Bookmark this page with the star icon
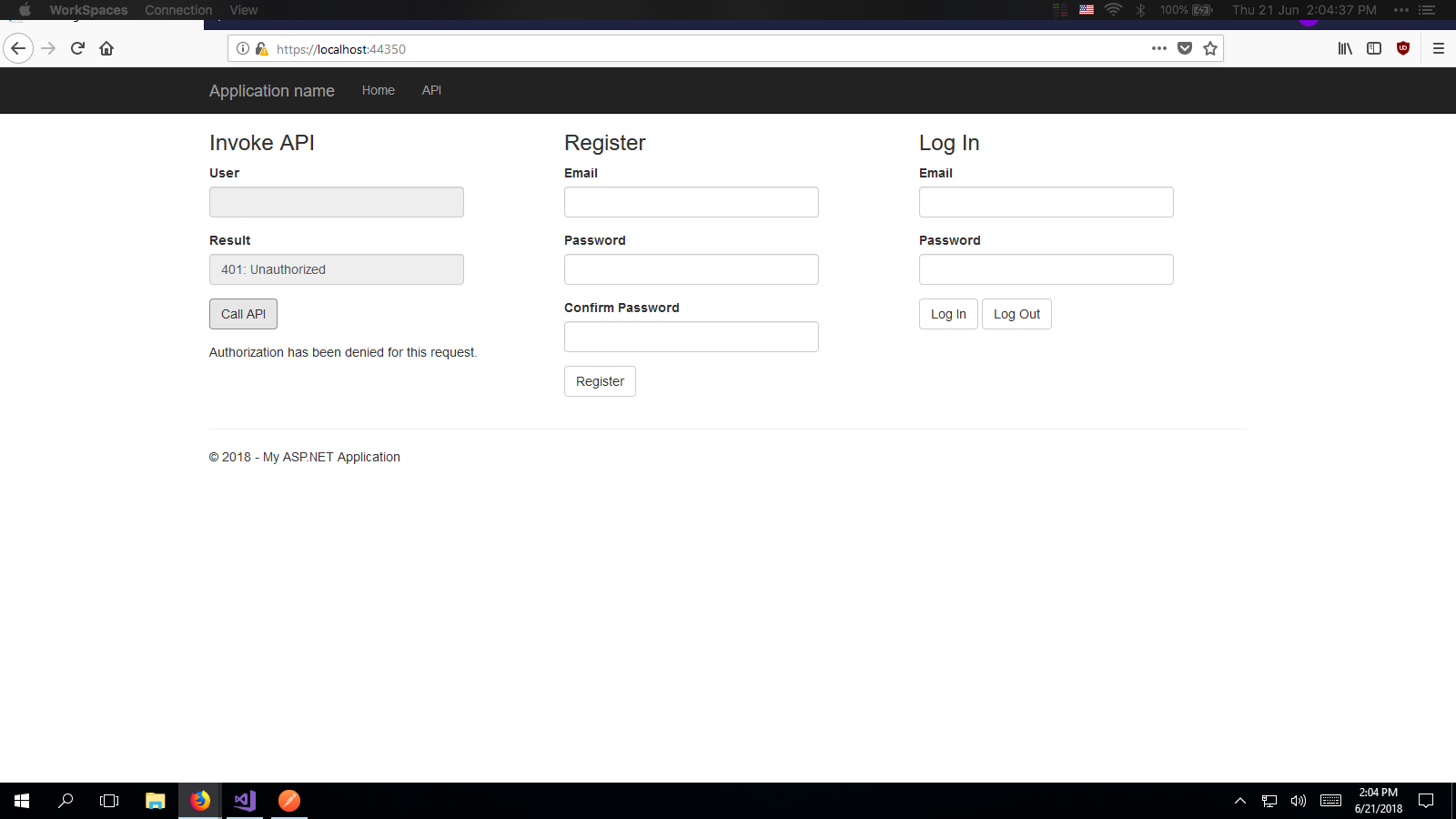 point(1210,48)
